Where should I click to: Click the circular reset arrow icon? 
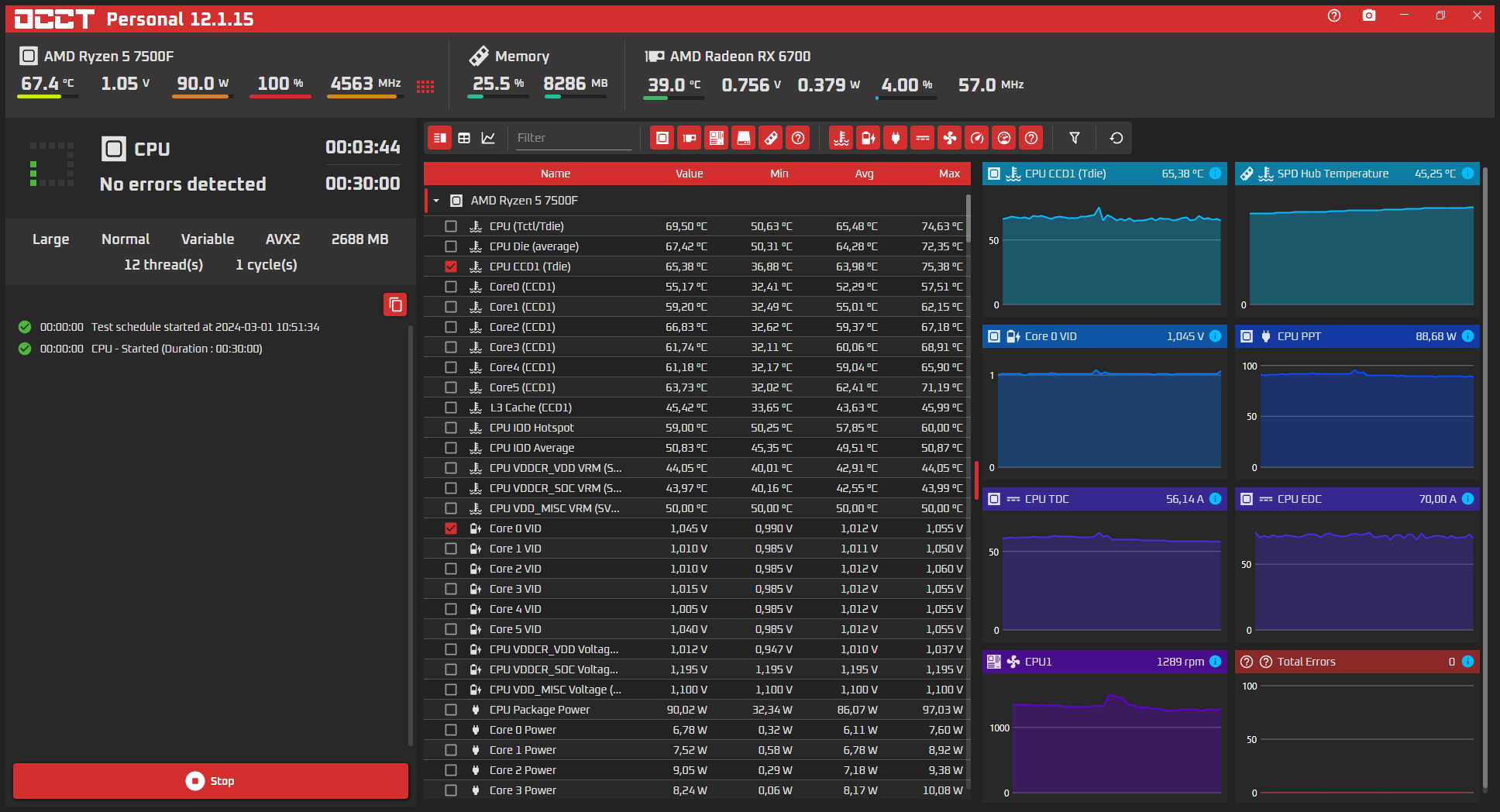tap(1116, 138)
